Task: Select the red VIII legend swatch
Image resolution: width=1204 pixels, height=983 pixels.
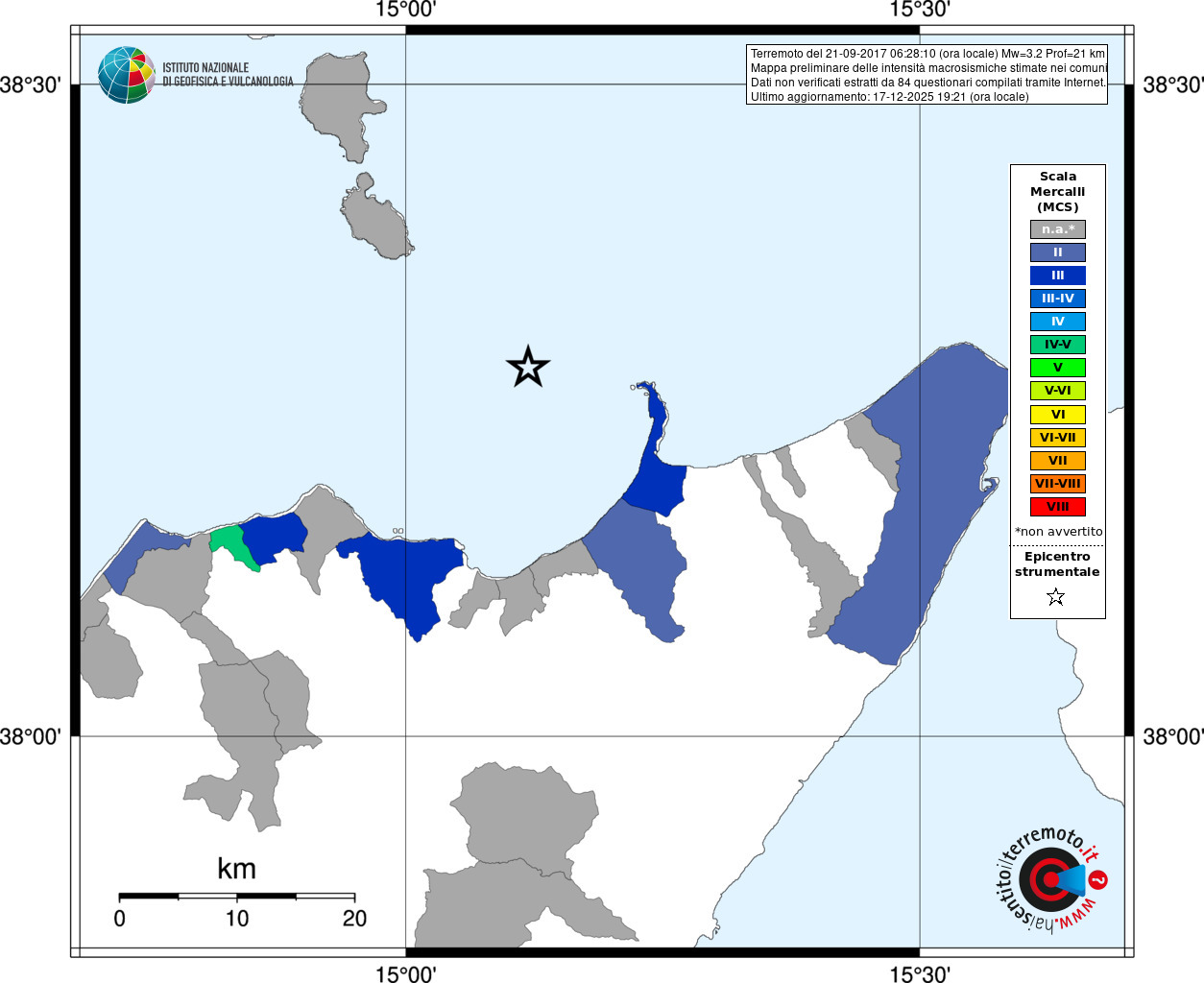Action: tap(1058, 507)
